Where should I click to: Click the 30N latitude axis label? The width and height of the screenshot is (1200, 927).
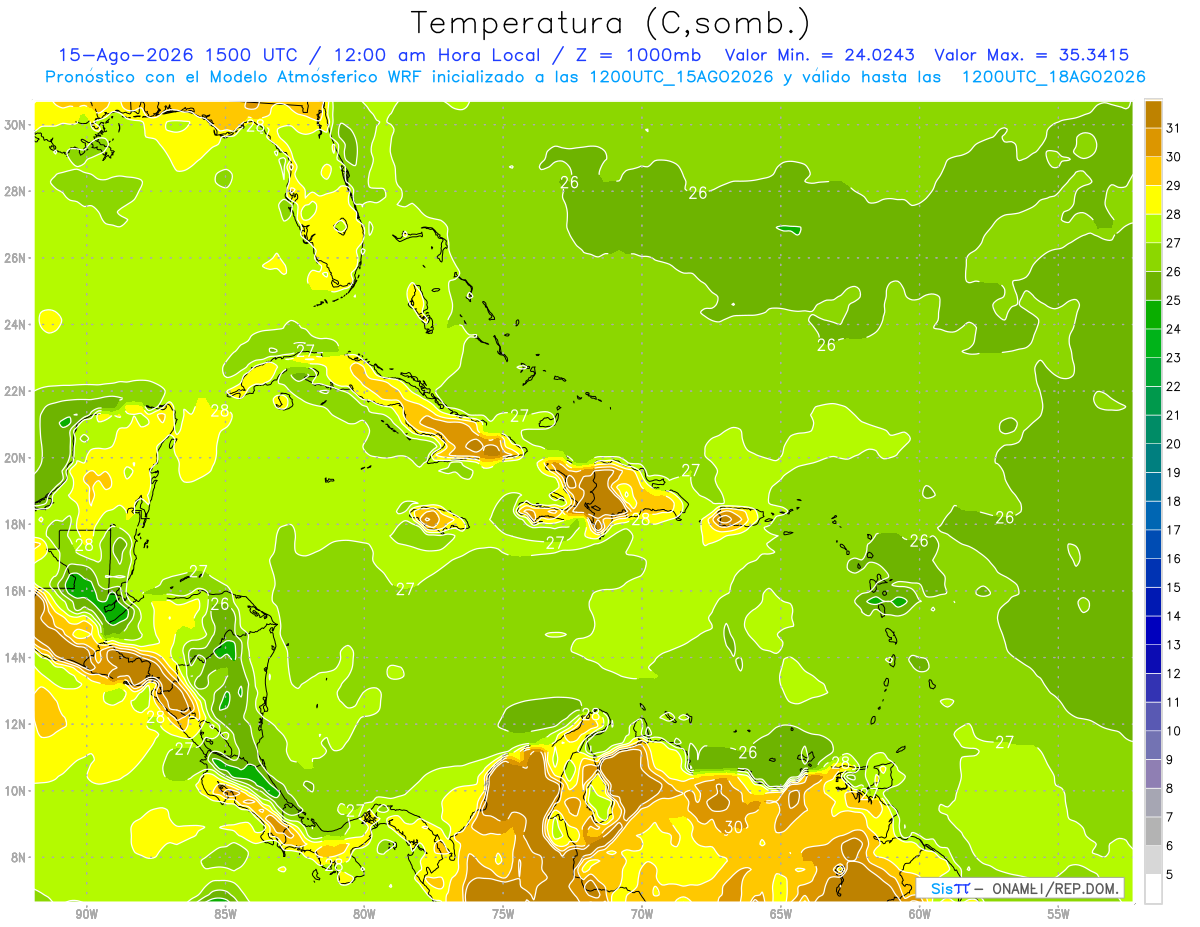[x=16, y=125]
